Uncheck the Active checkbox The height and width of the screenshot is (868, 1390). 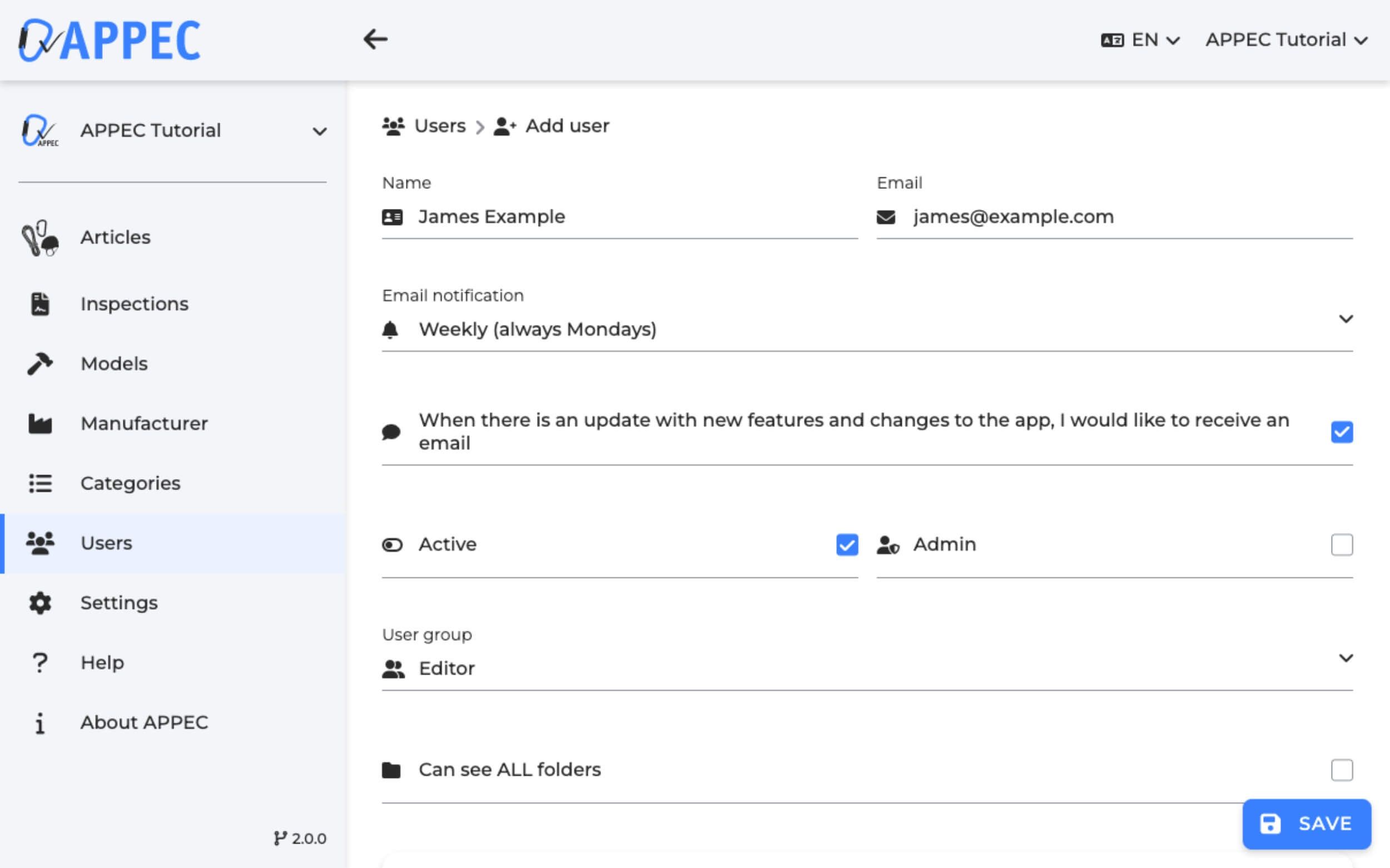coord(847,544)
